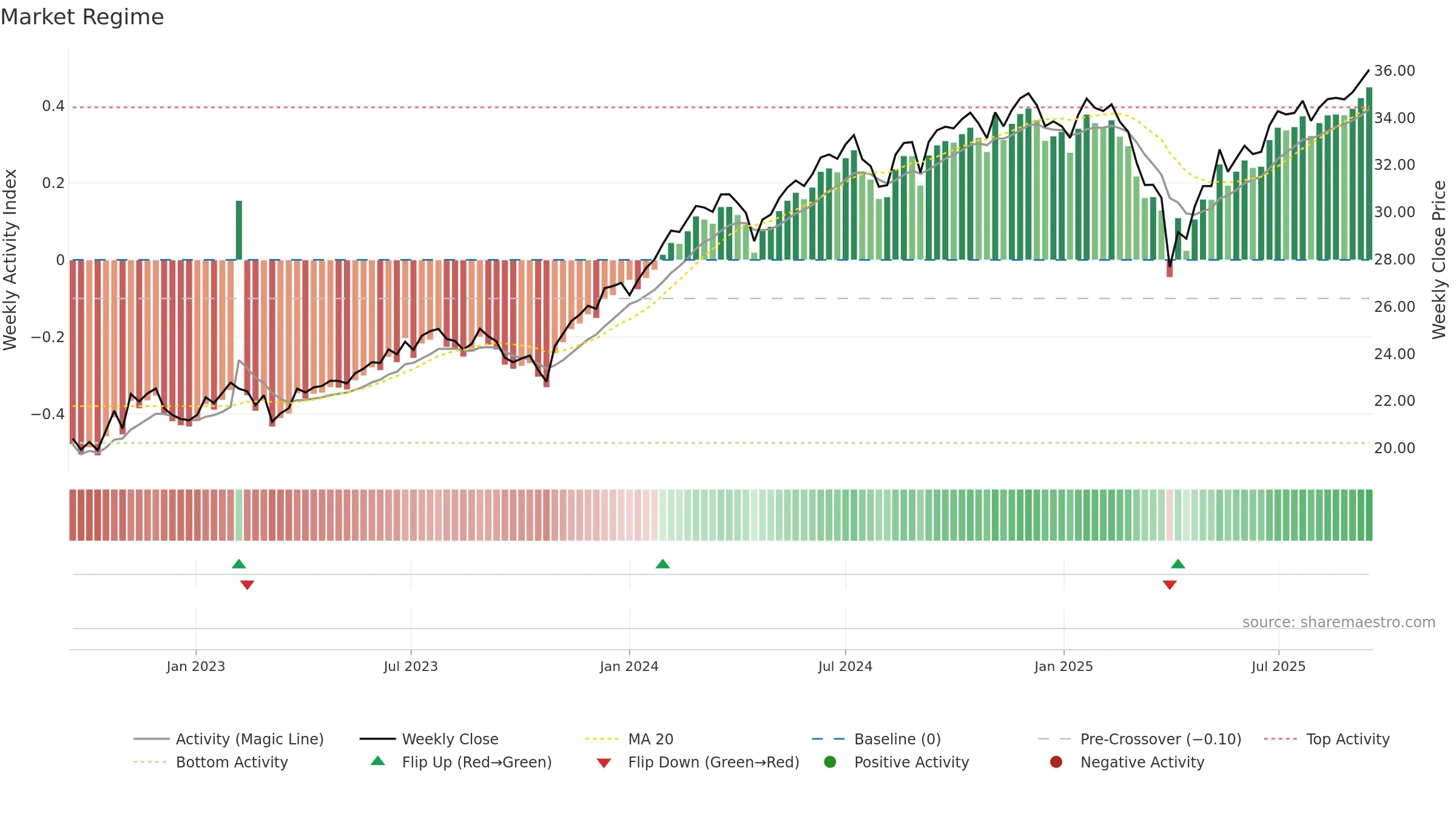Click the red flip-down marker near April 2025
Screen dimensions: 1456x819
click(x=1170, y=585)
